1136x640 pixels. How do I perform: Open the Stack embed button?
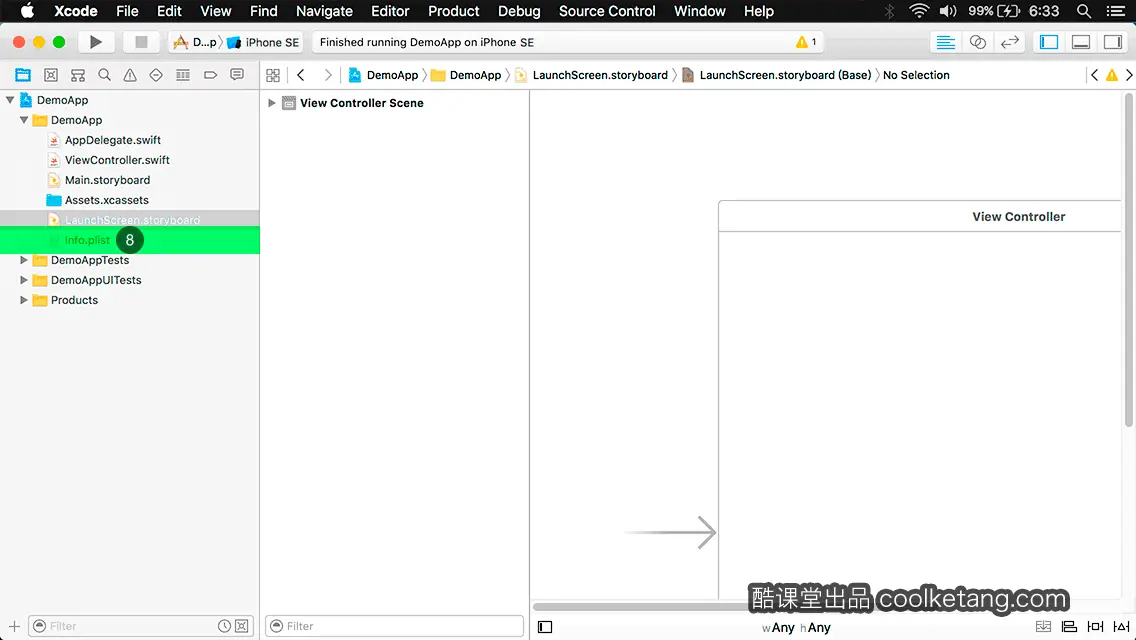point(1043,627)
